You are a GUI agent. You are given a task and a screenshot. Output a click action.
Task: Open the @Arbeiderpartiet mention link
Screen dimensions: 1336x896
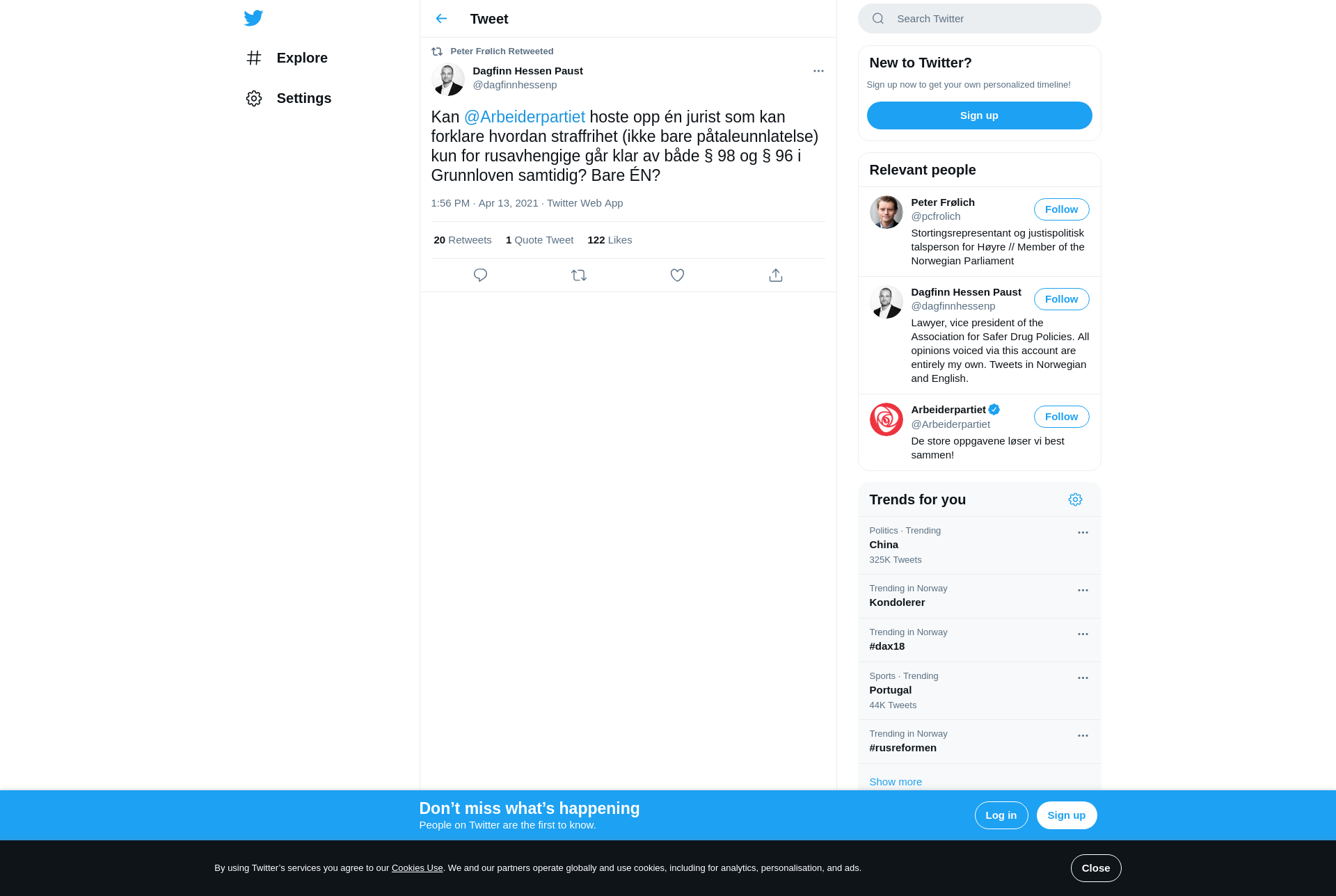[x=525, y=117]
